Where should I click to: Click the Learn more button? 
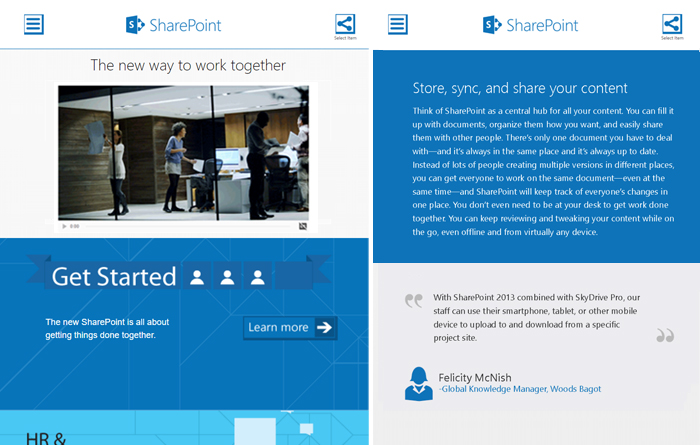[290, 328]
